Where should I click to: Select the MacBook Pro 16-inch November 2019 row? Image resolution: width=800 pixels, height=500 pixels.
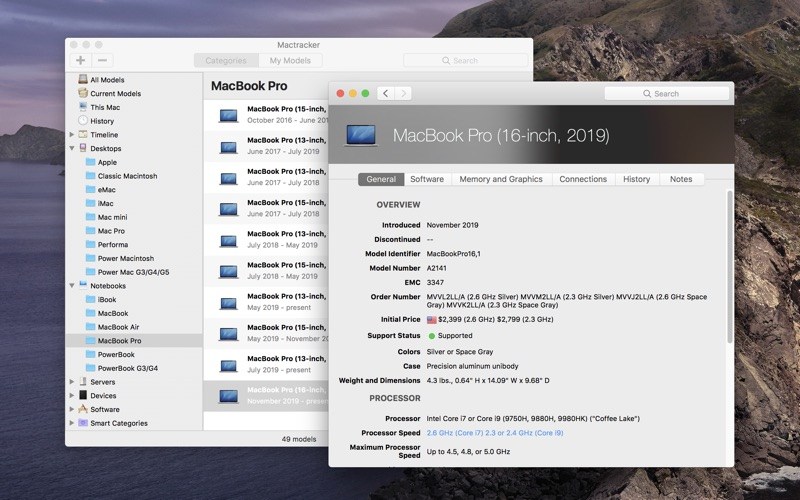point(266,395)
